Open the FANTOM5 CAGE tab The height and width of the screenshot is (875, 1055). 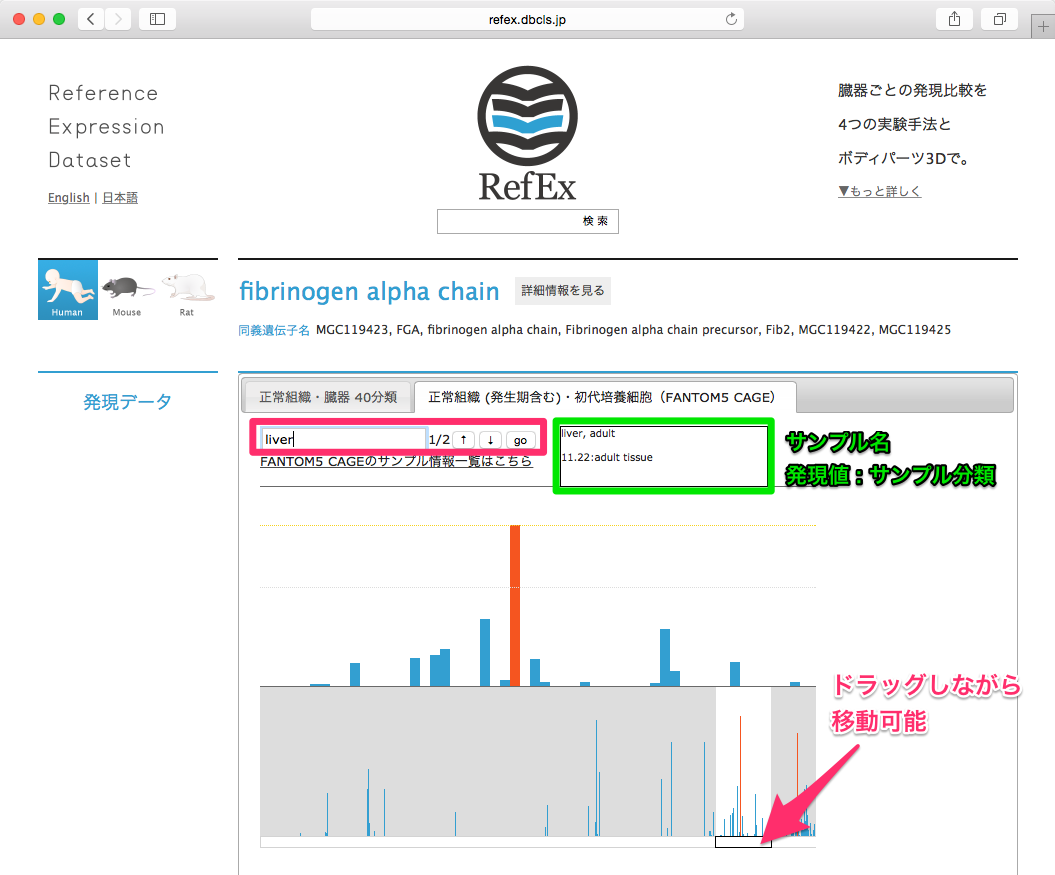point(605,397)
